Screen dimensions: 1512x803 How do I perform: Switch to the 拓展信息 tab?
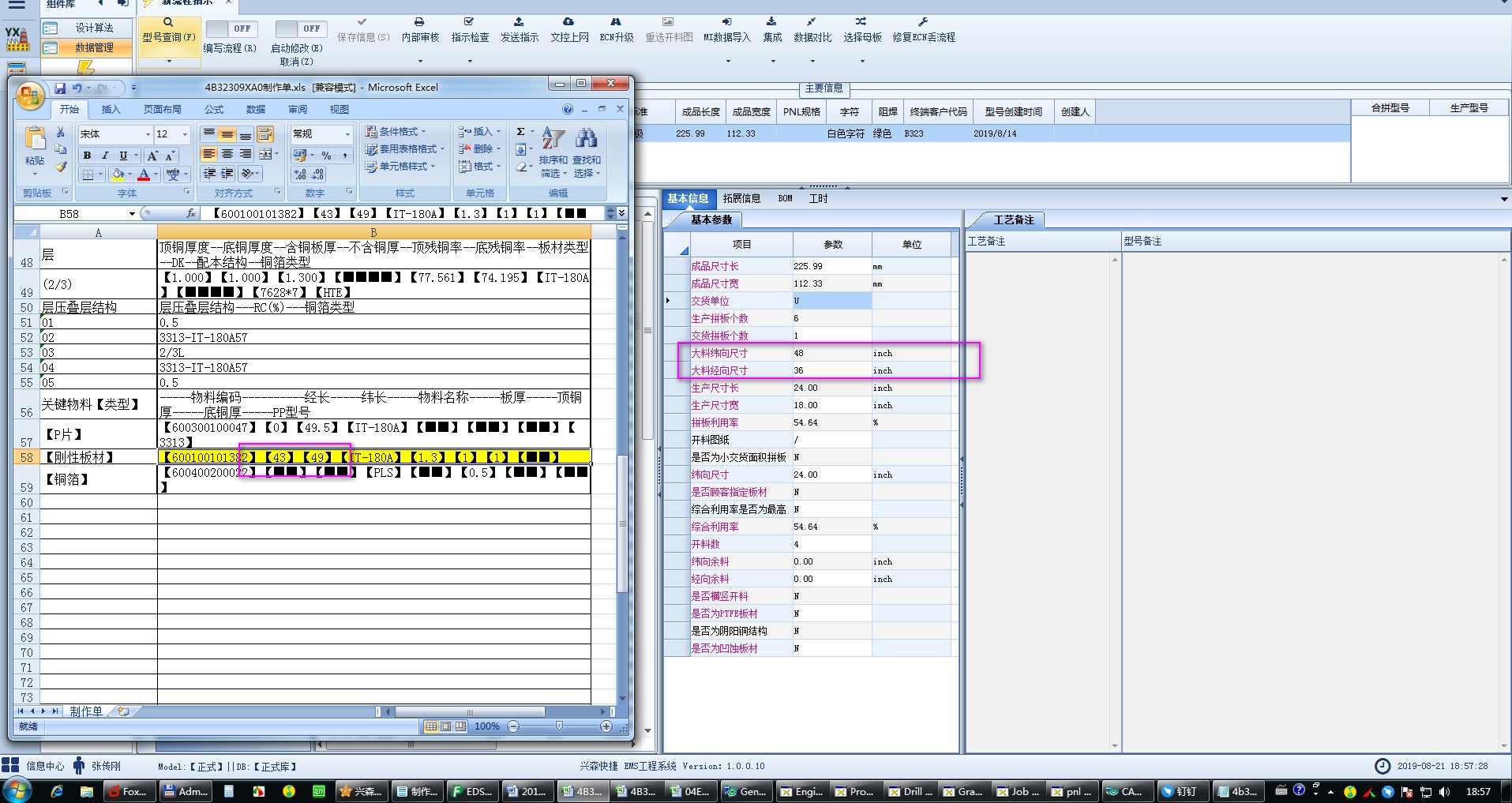[741, 199]
